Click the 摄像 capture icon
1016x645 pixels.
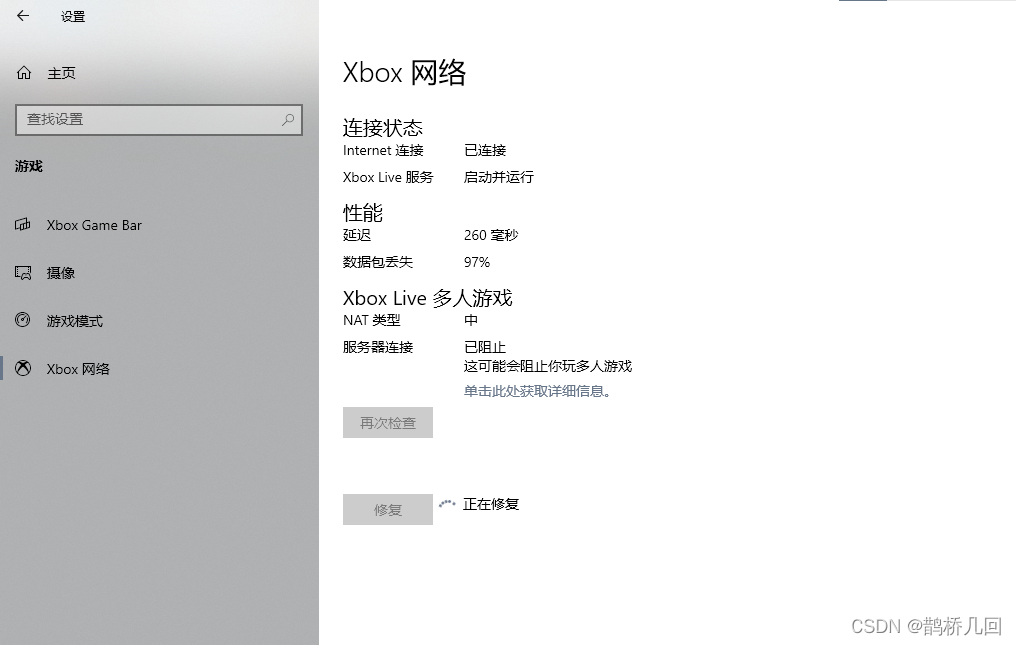(23, 273)
